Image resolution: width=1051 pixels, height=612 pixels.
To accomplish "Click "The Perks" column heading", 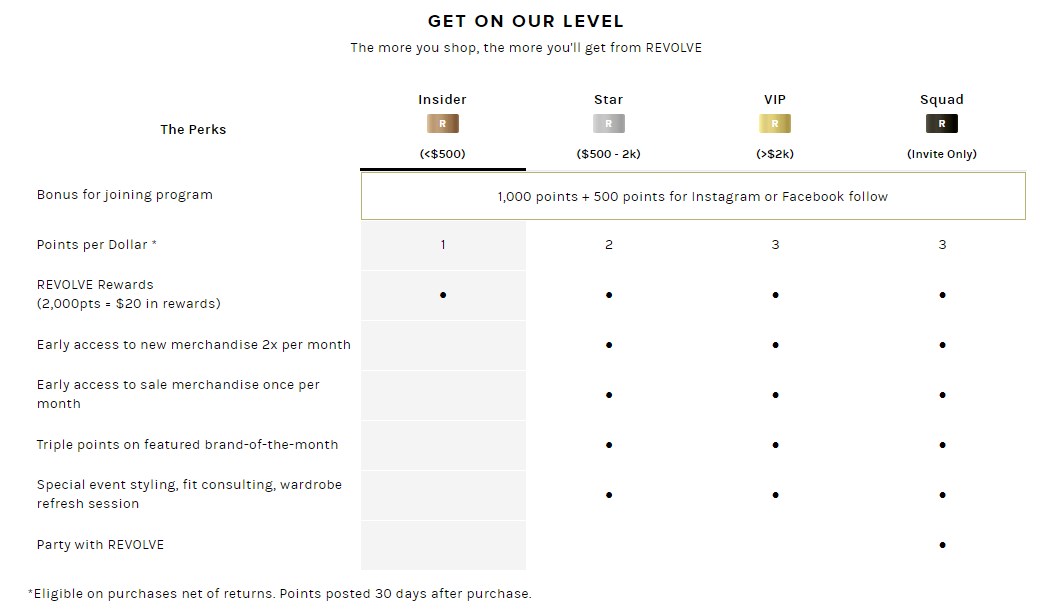I will (193, 129).
